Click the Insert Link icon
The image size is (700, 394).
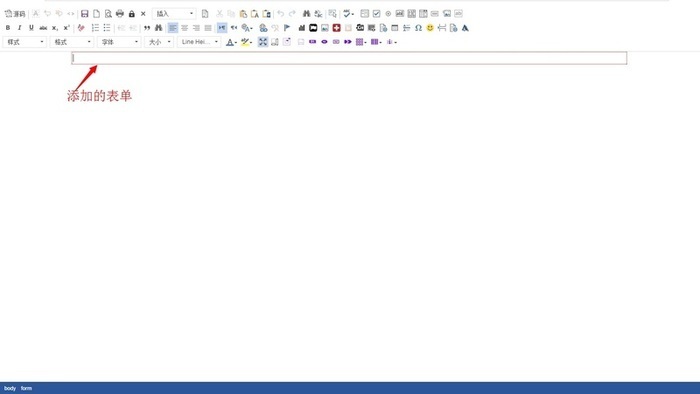[263, 28]
